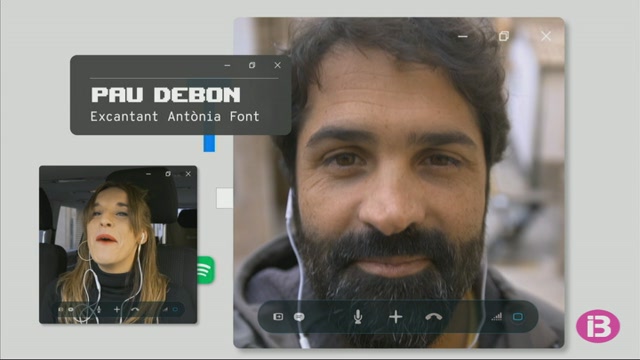Viewport: 640px width, 360px height.
Task: Click the restore icon on the Pau Debon window
Action: point(252,65)
